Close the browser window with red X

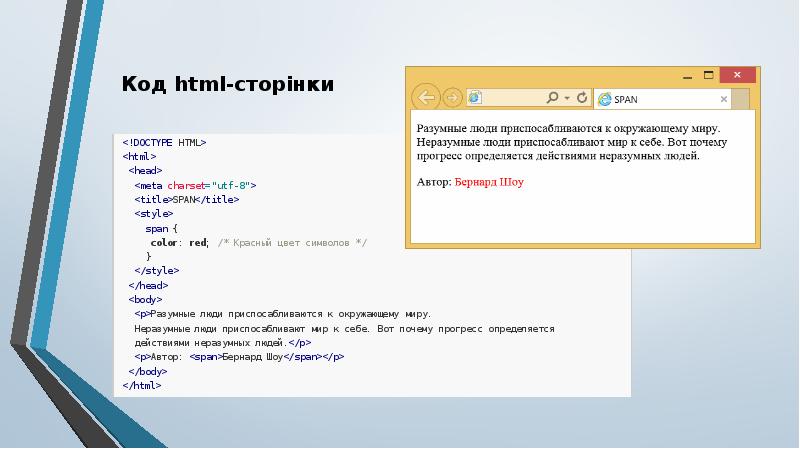(737, 75)
